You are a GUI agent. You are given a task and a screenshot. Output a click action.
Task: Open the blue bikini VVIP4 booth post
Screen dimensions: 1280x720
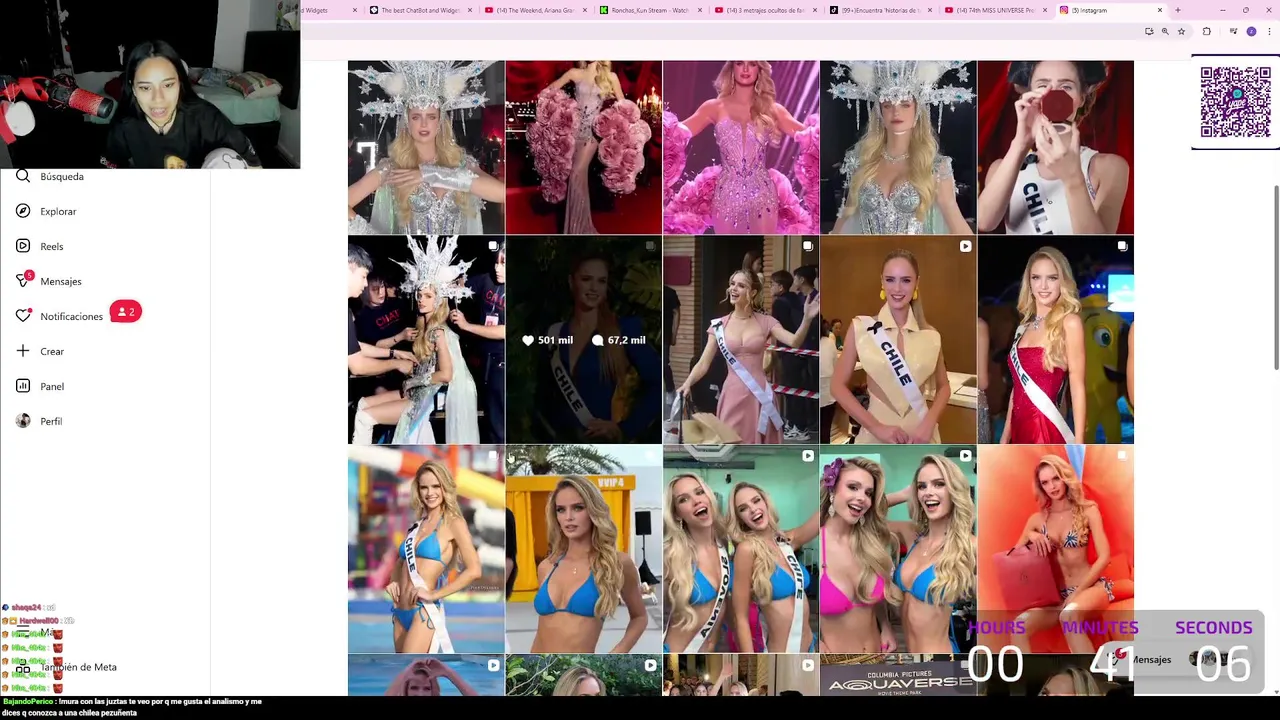point(583,549)
